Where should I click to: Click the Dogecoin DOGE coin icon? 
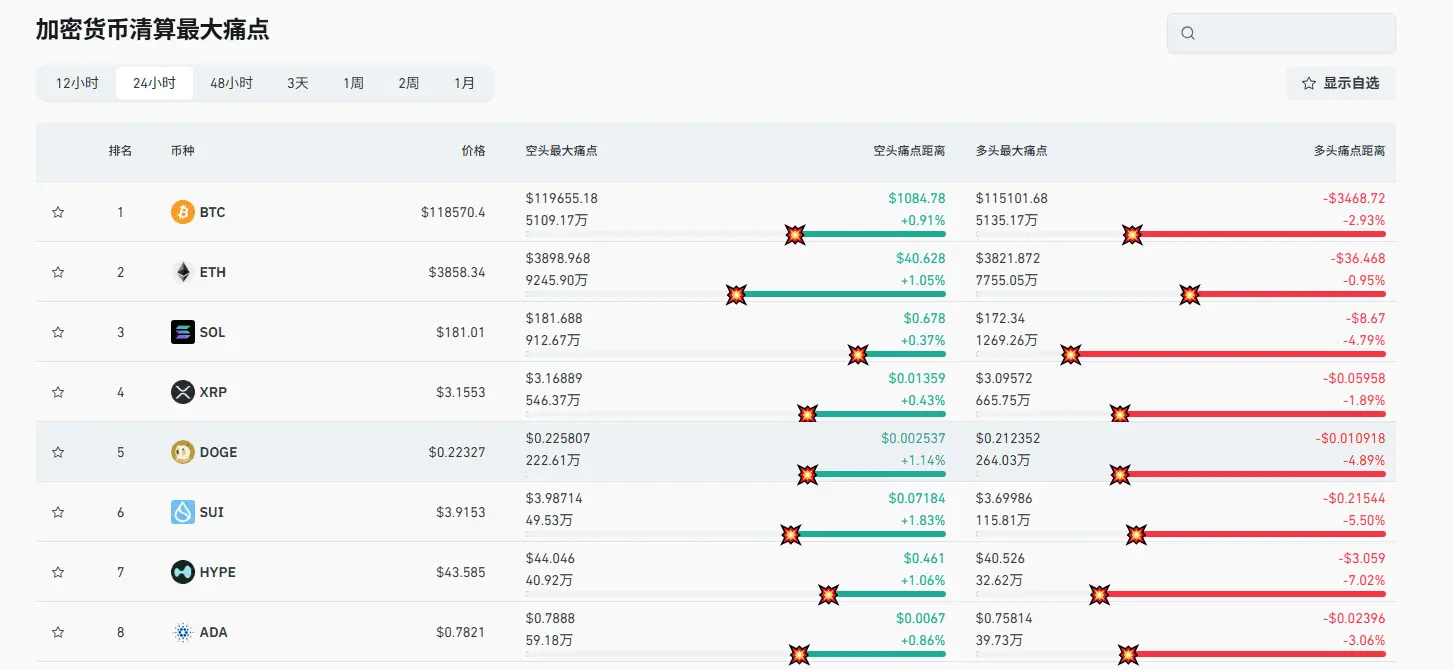[x=183, y=452]
